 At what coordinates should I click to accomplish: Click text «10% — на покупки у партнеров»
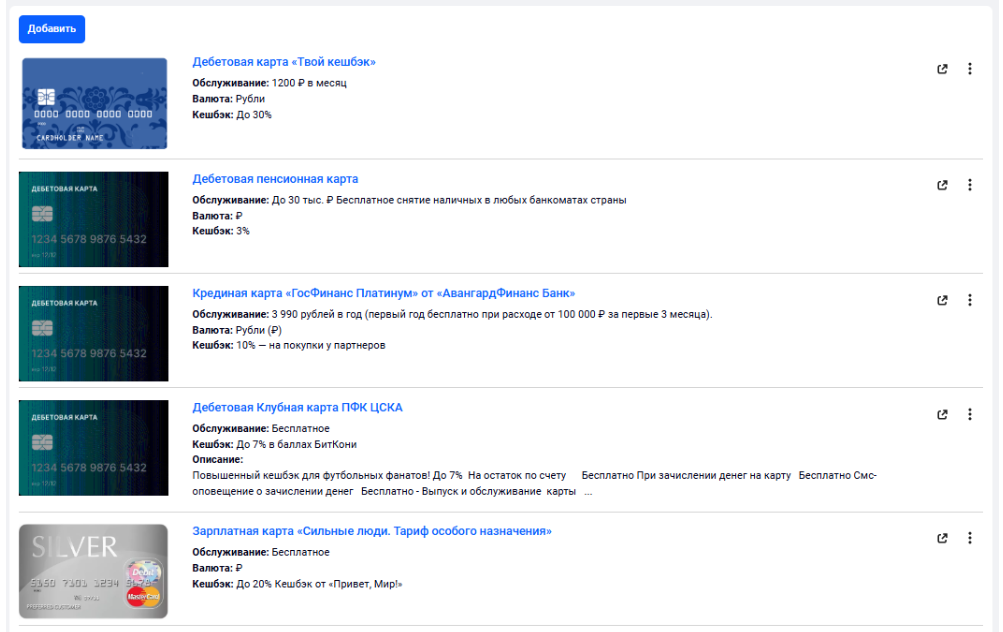311,345
